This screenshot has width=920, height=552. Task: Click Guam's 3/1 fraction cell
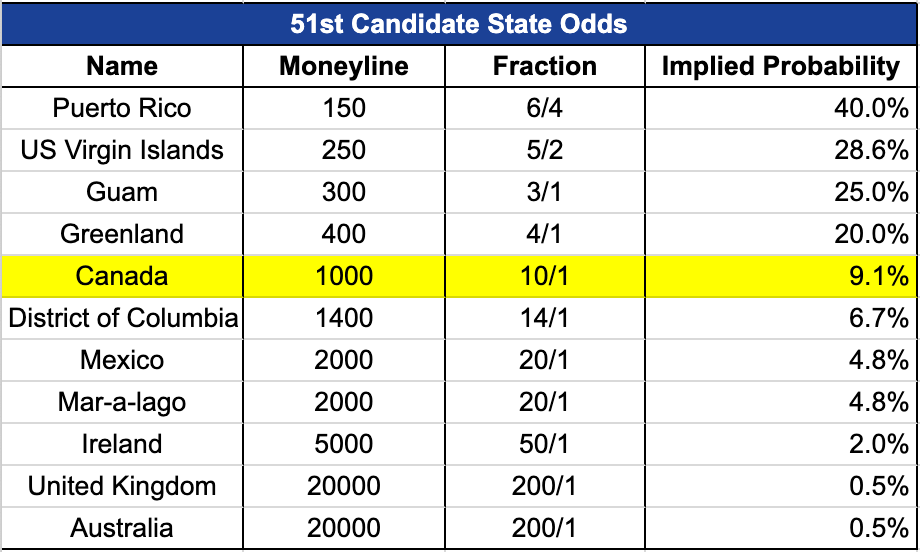tap(544, 192)
